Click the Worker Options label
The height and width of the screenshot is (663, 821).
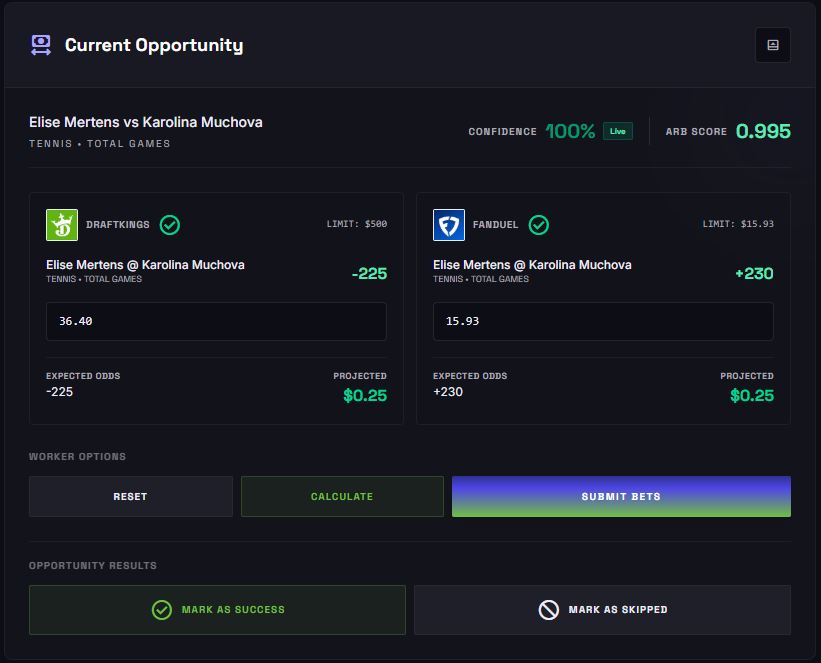tap(77, 457)
